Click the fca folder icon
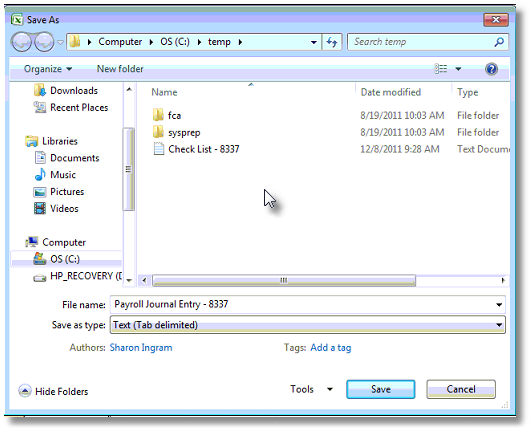The image size is (532, 433). pyautogui.click(x=158, y=115)
